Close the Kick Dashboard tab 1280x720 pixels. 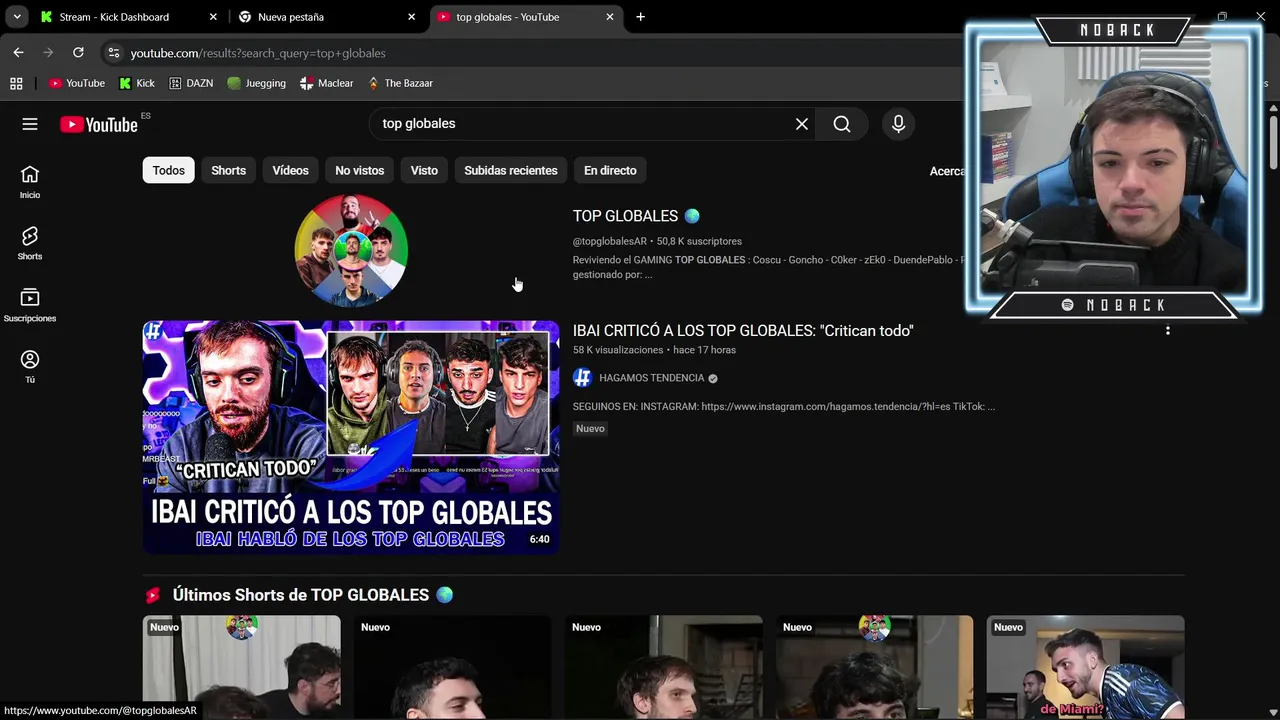[213, 17]
